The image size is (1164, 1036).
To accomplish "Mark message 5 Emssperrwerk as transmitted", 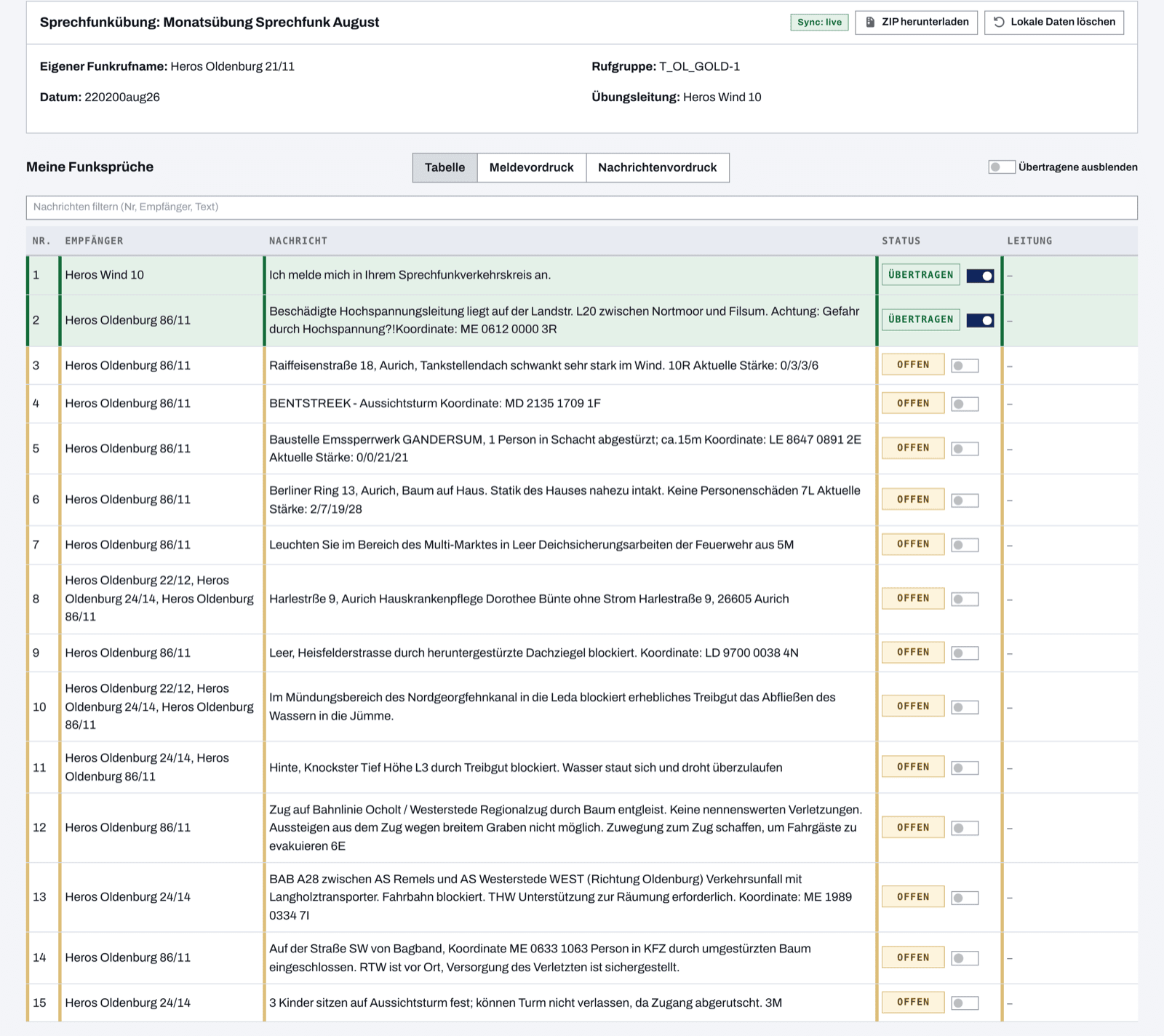I will point(965,449).
